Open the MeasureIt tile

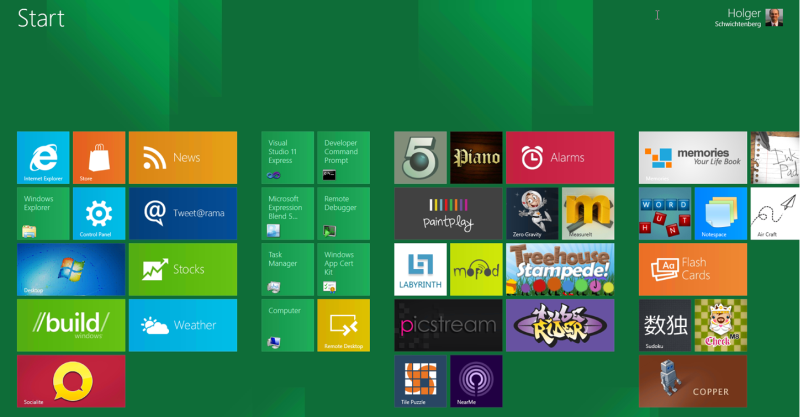588,213
